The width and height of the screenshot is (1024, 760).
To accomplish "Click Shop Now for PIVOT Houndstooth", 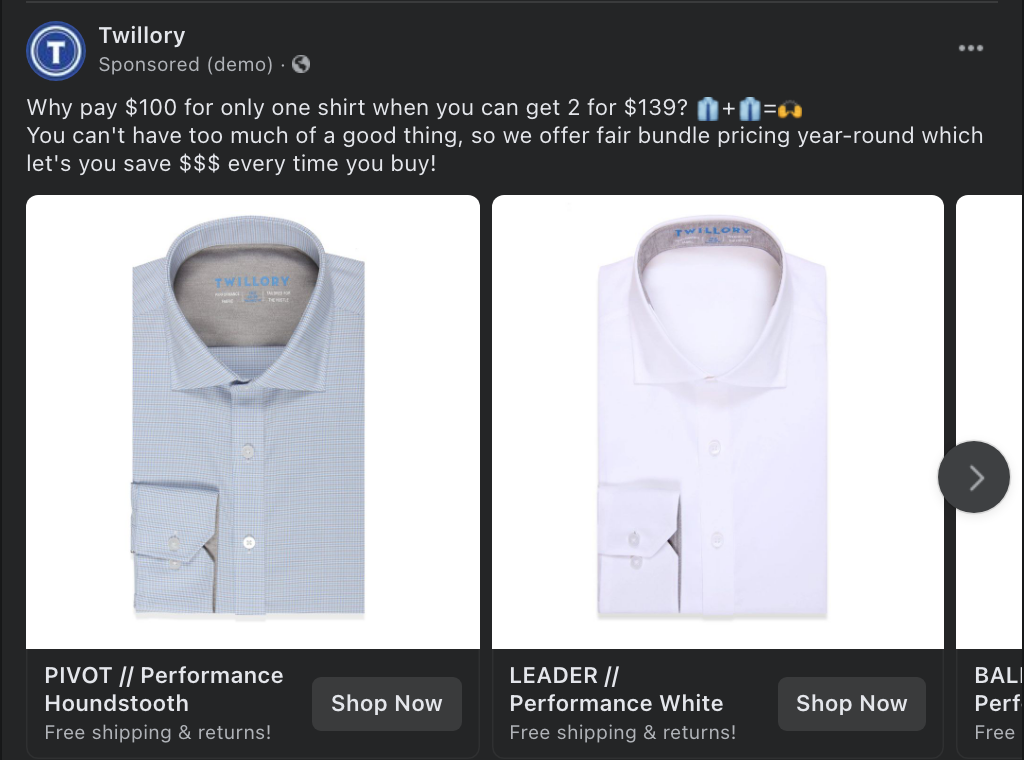I will point(386,703).
